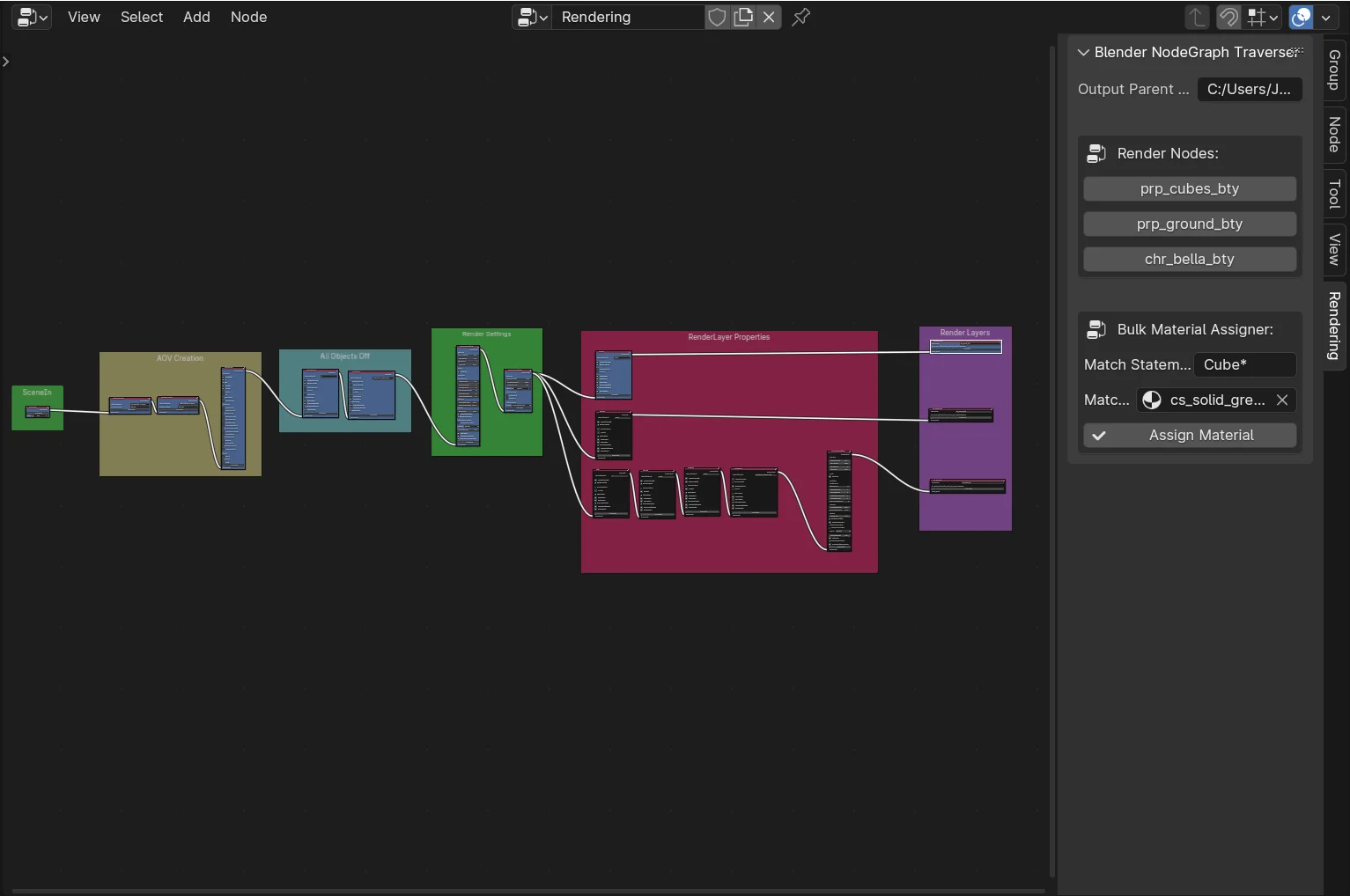Unlink the Rendering node tree

coord(769,17)
